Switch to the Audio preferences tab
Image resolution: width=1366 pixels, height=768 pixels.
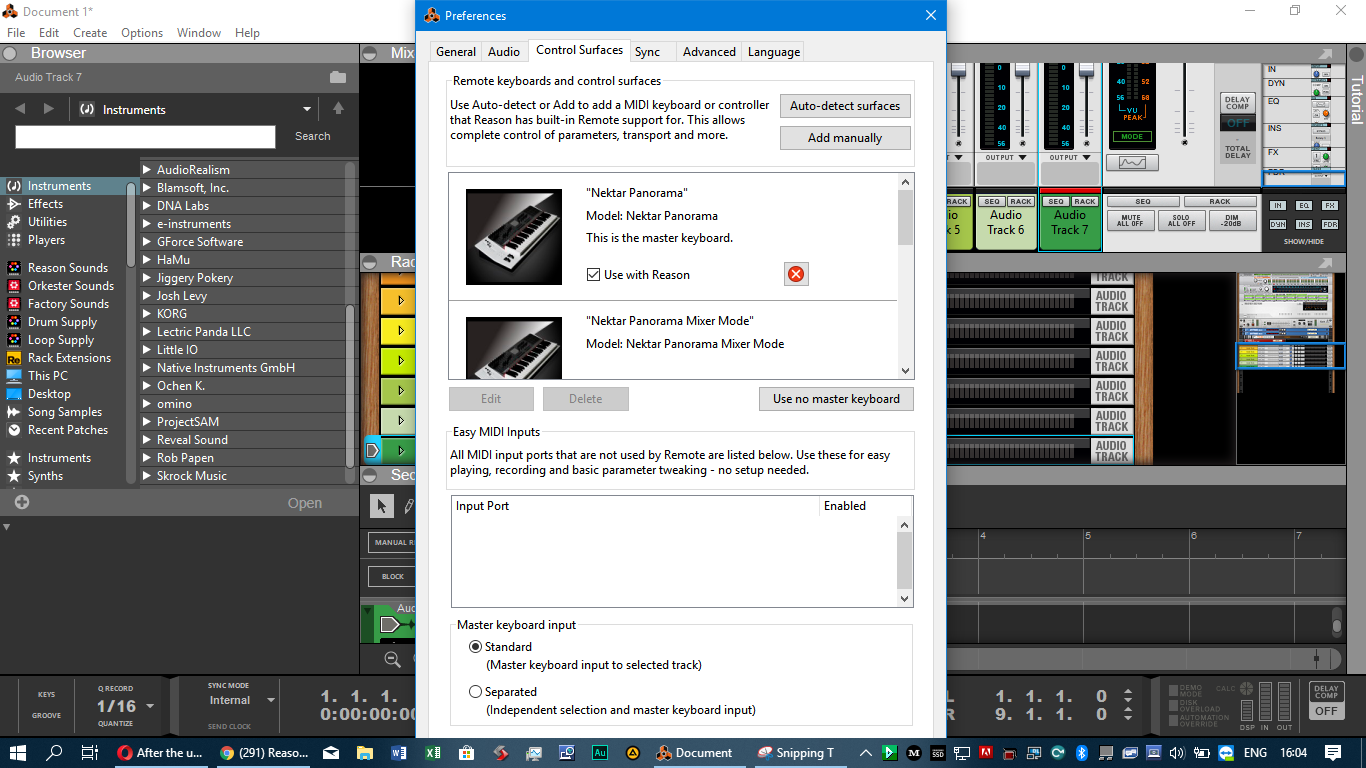coord(504,52)
